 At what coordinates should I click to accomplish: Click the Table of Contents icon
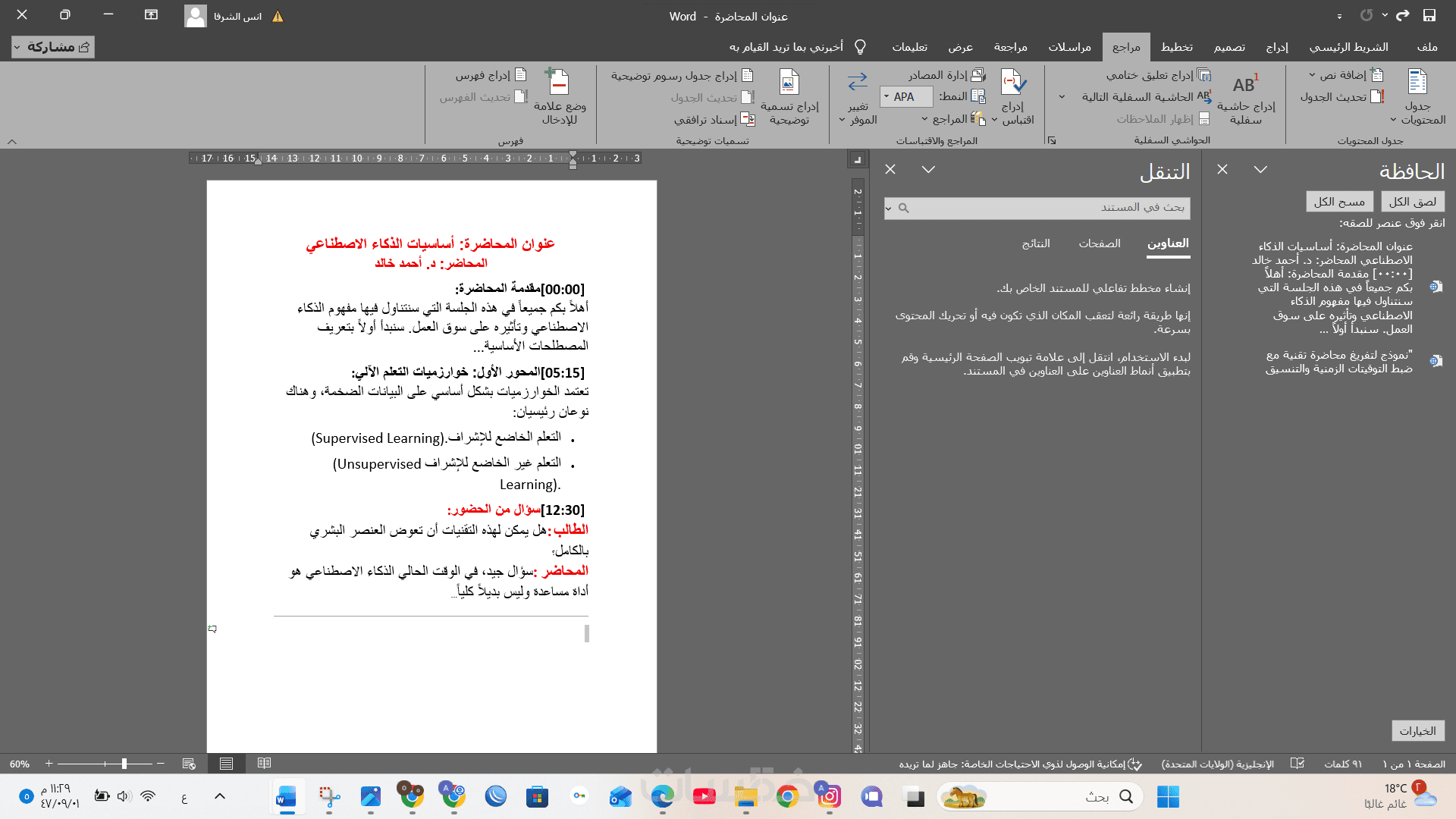(1417, 82)
